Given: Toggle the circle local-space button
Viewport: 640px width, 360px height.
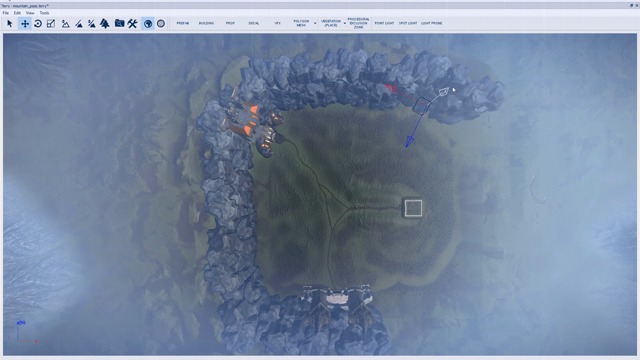Looking at the screenshot, I should click(161, 24).
